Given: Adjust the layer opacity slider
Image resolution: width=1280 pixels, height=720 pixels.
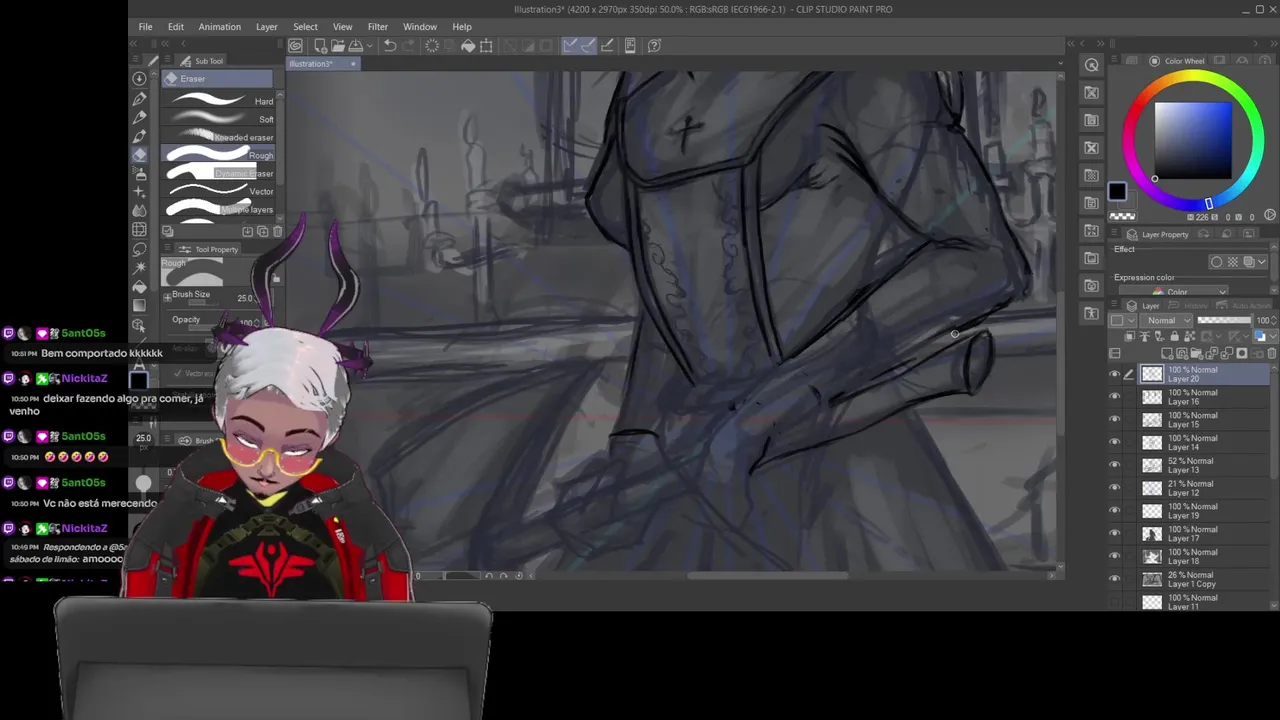Looking at the screenshot, I should 1224,321.
